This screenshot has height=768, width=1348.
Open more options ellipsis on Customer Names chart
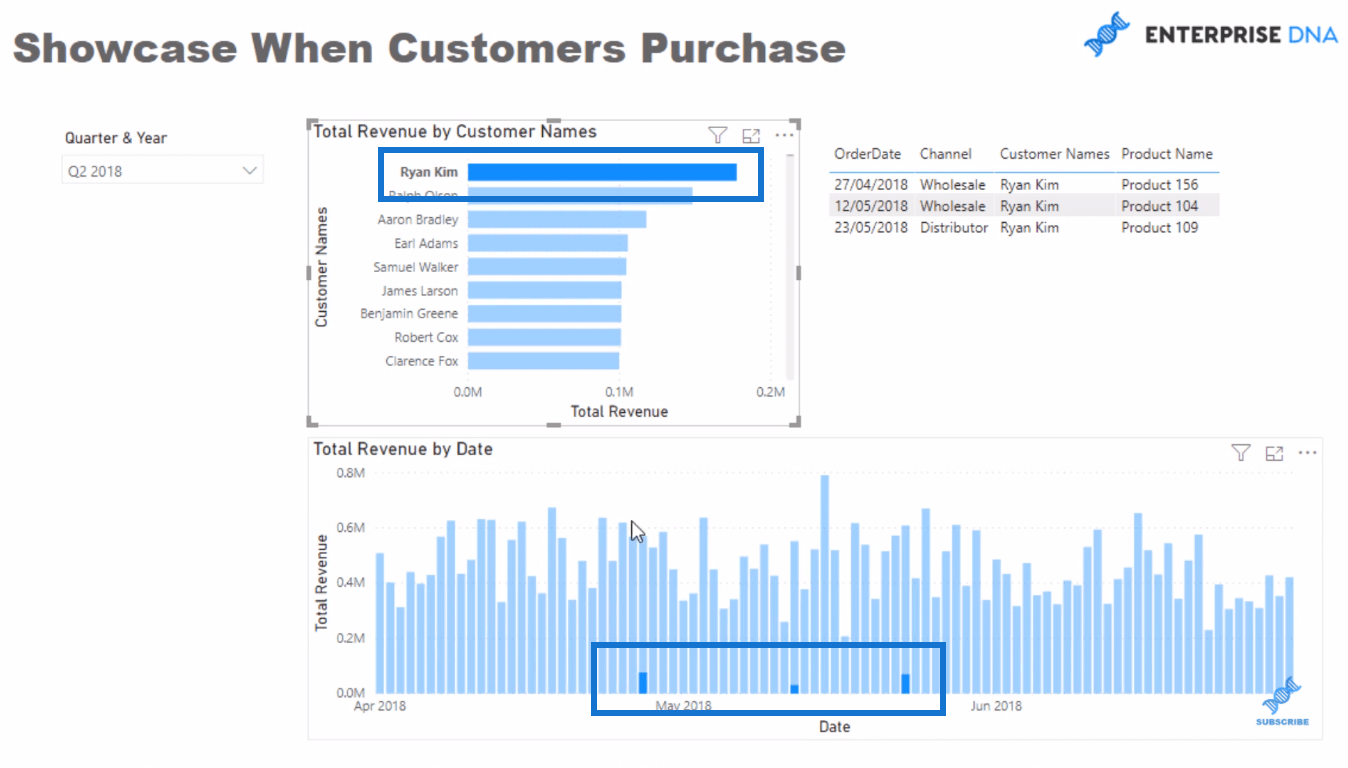click(784, 135)
